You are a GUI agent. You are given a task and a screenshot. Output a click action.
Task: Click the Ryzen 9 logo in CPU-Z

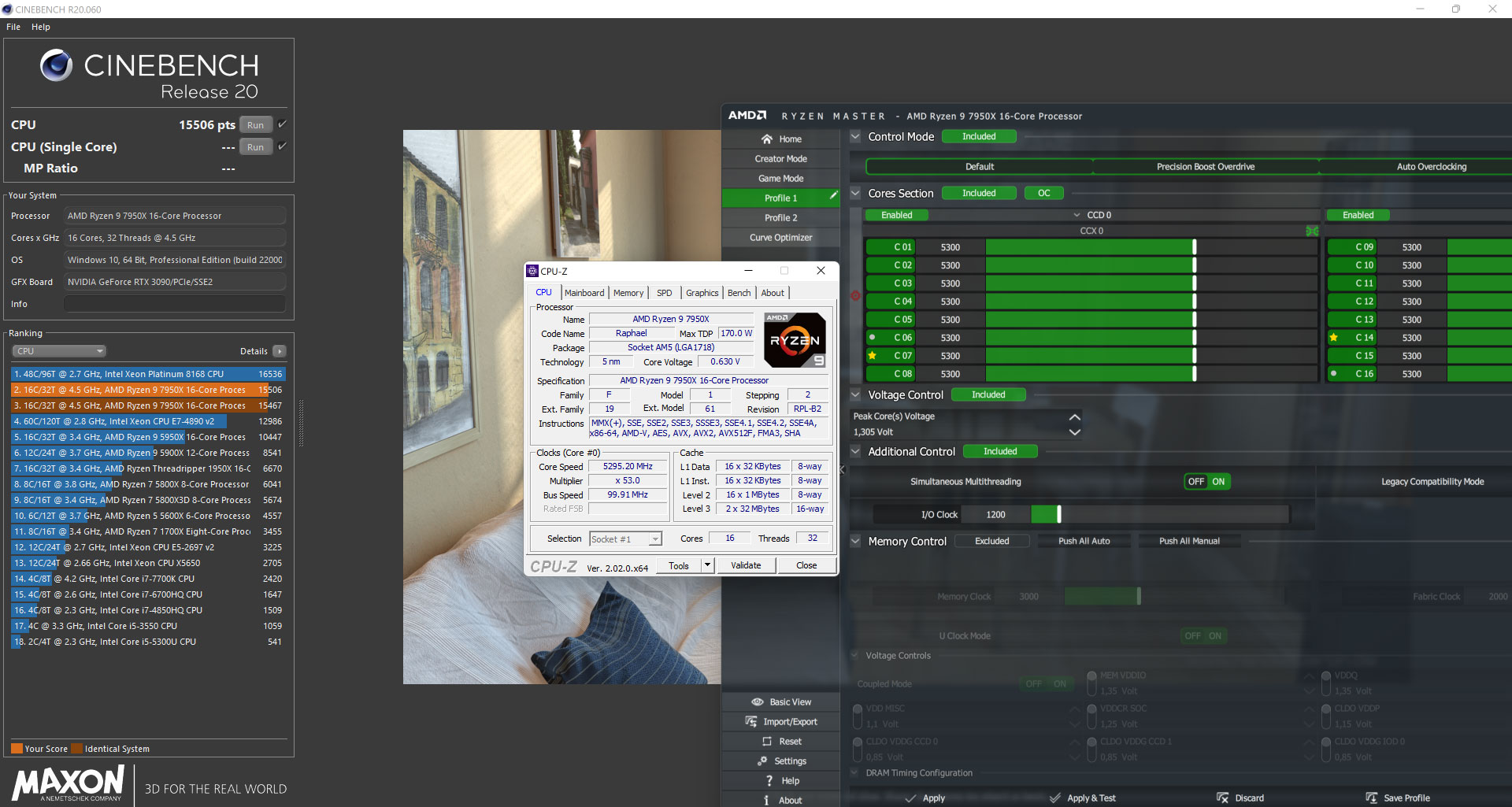pos(795,339)
